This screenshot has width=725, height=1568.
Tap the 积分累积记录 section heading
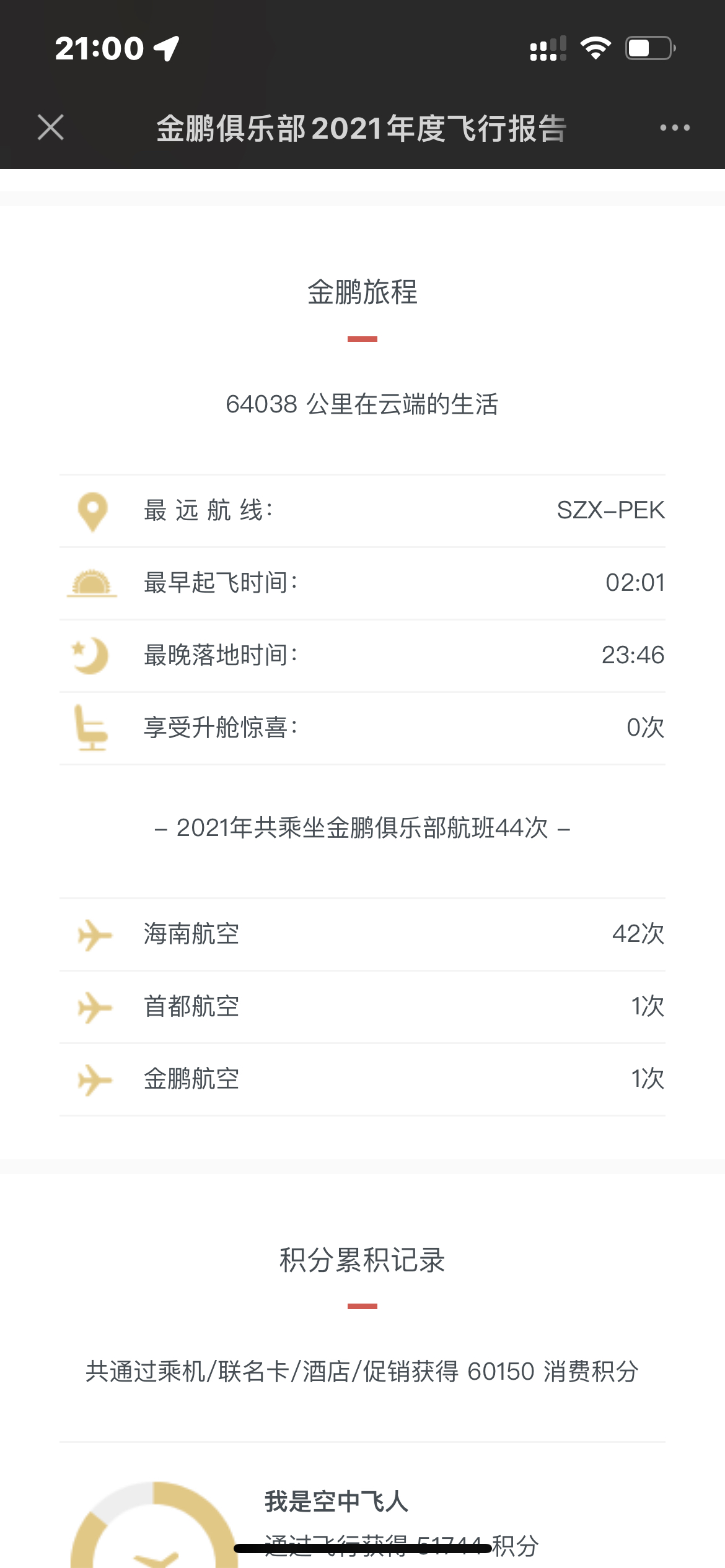pos(362,1260)
